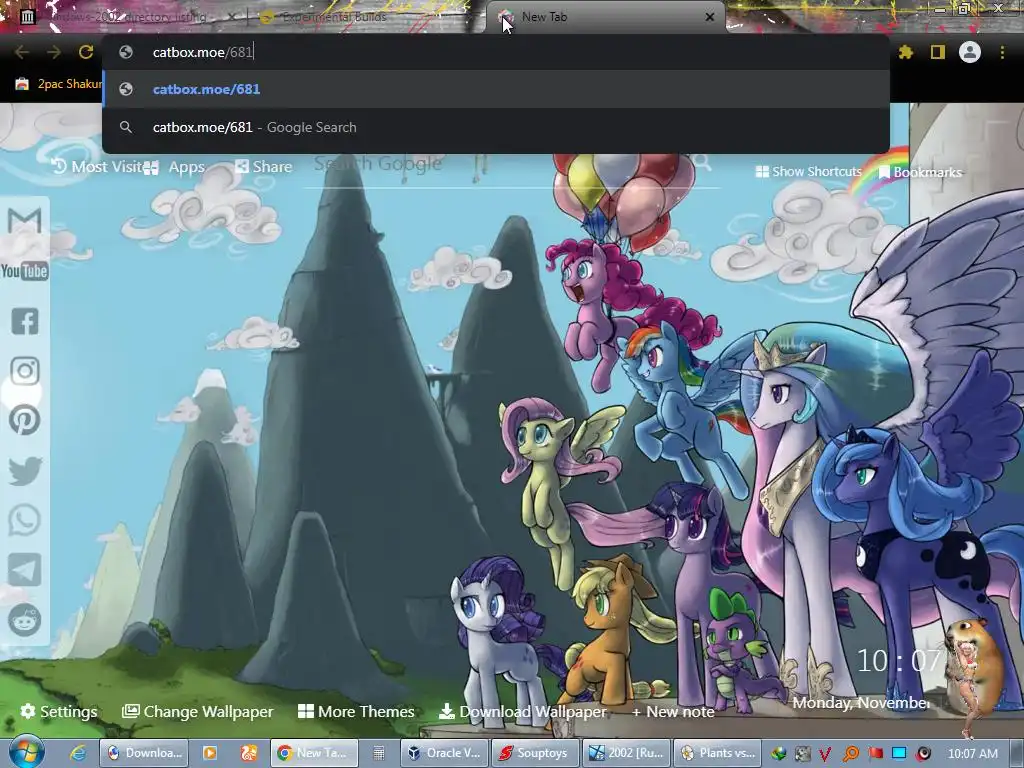Open the browser side panel icon
The width and height of the screenshot is (1024, 768).
[x=938, y=52]
